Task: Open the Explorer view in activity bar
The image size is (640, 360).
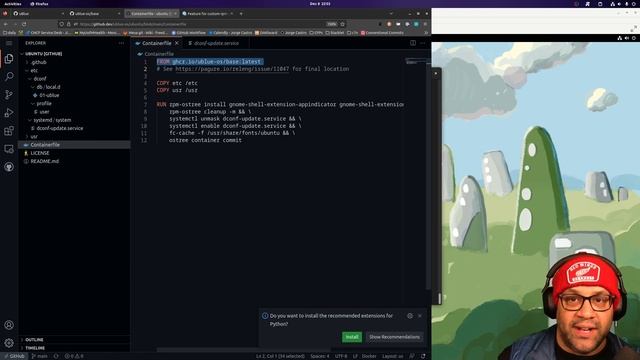Action: click(x=9, y=59)
